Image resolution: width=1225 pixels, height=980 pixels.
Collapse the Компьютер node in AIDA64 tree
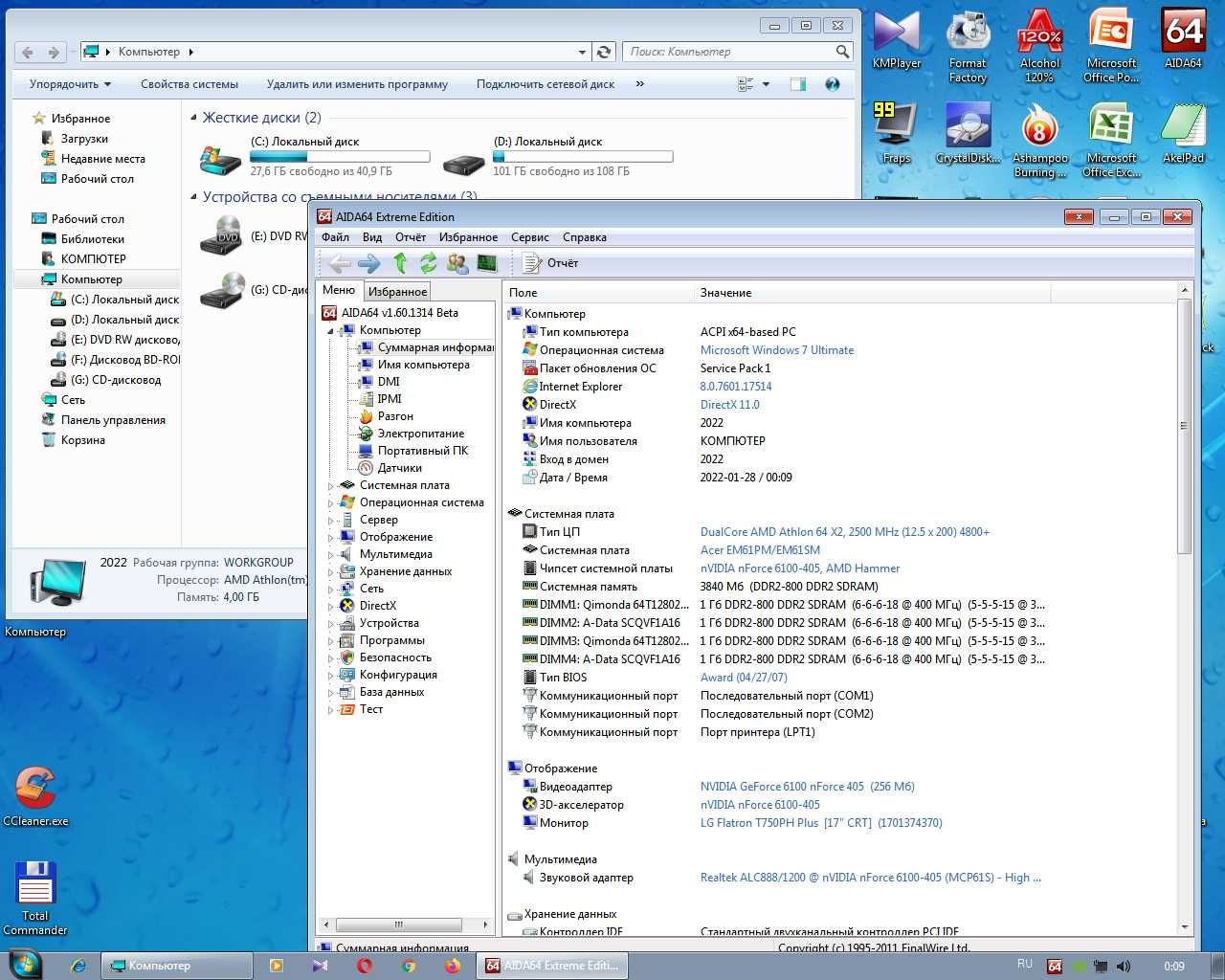pos(331,330)
